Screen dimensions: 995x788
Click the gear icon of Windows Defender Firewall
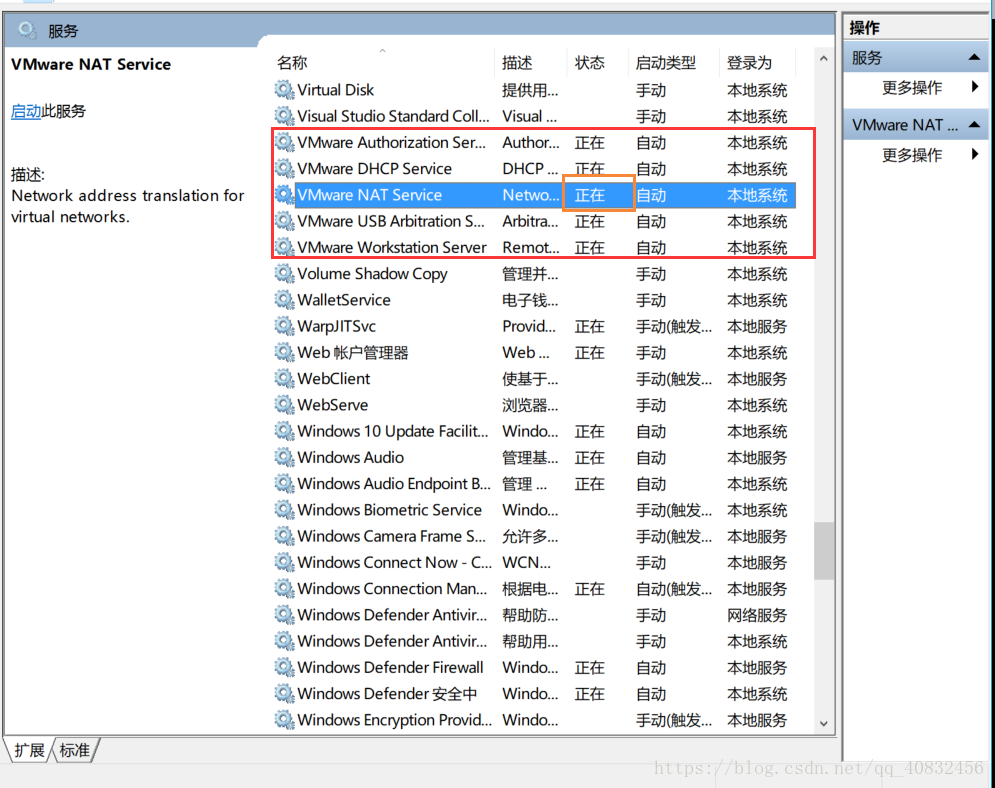coord(284,667)
